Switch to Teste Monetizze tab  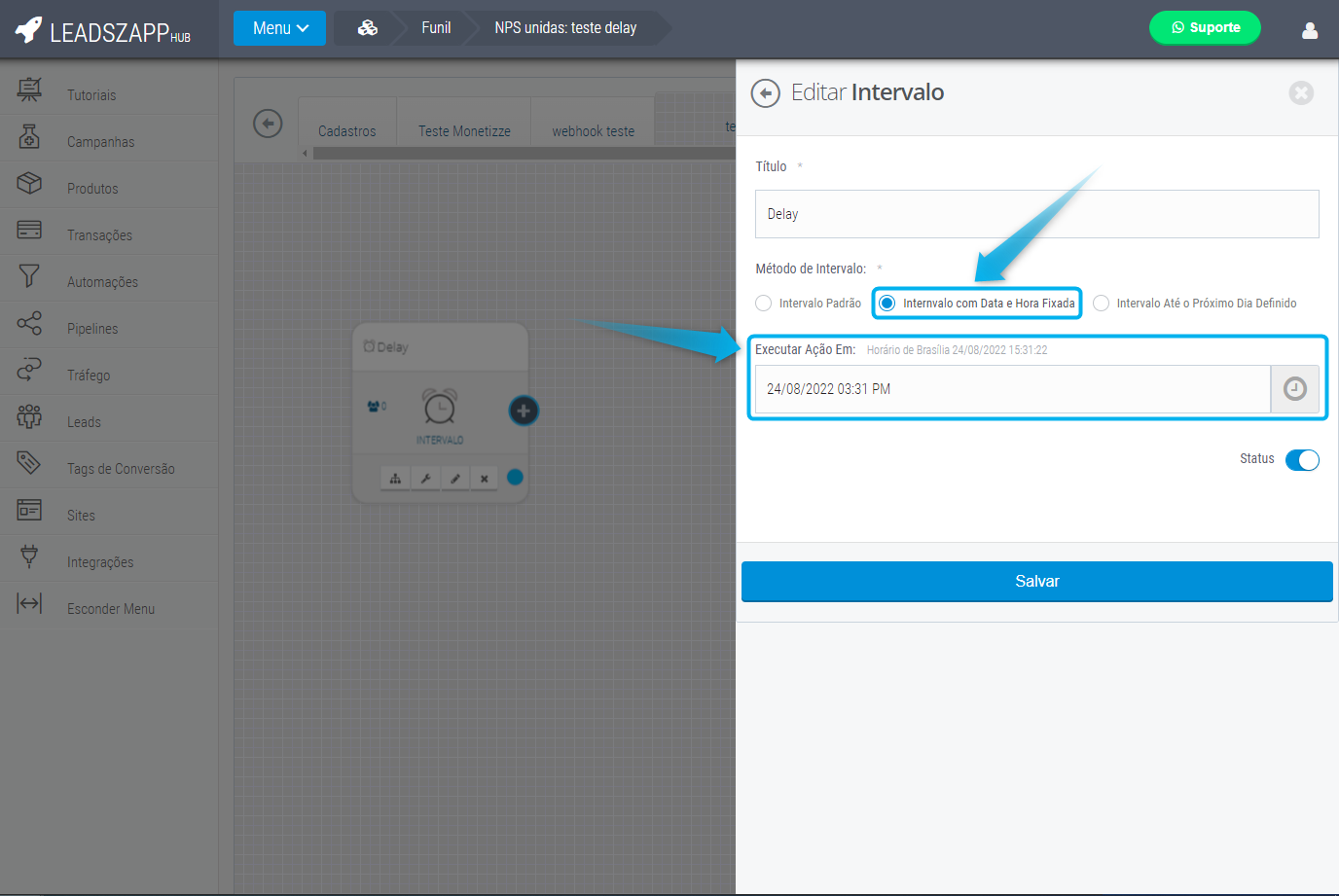tap(464, 131)
